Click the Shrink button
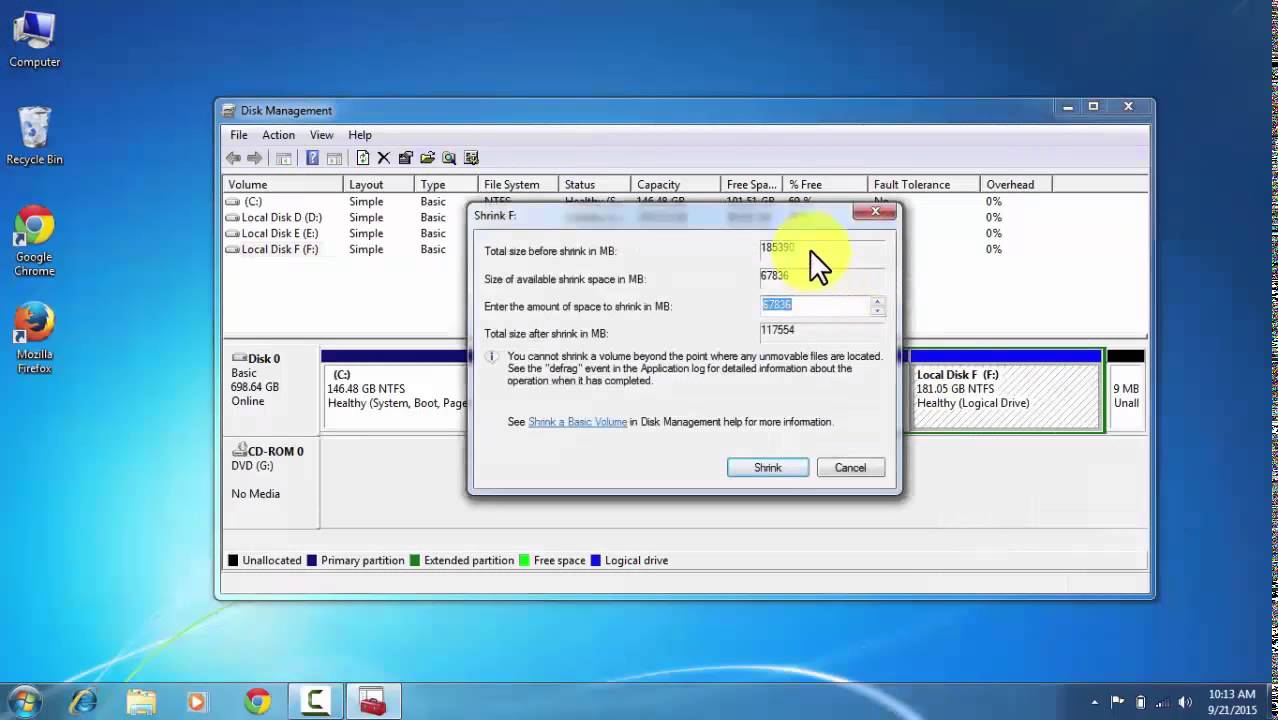 pos(768,467)
